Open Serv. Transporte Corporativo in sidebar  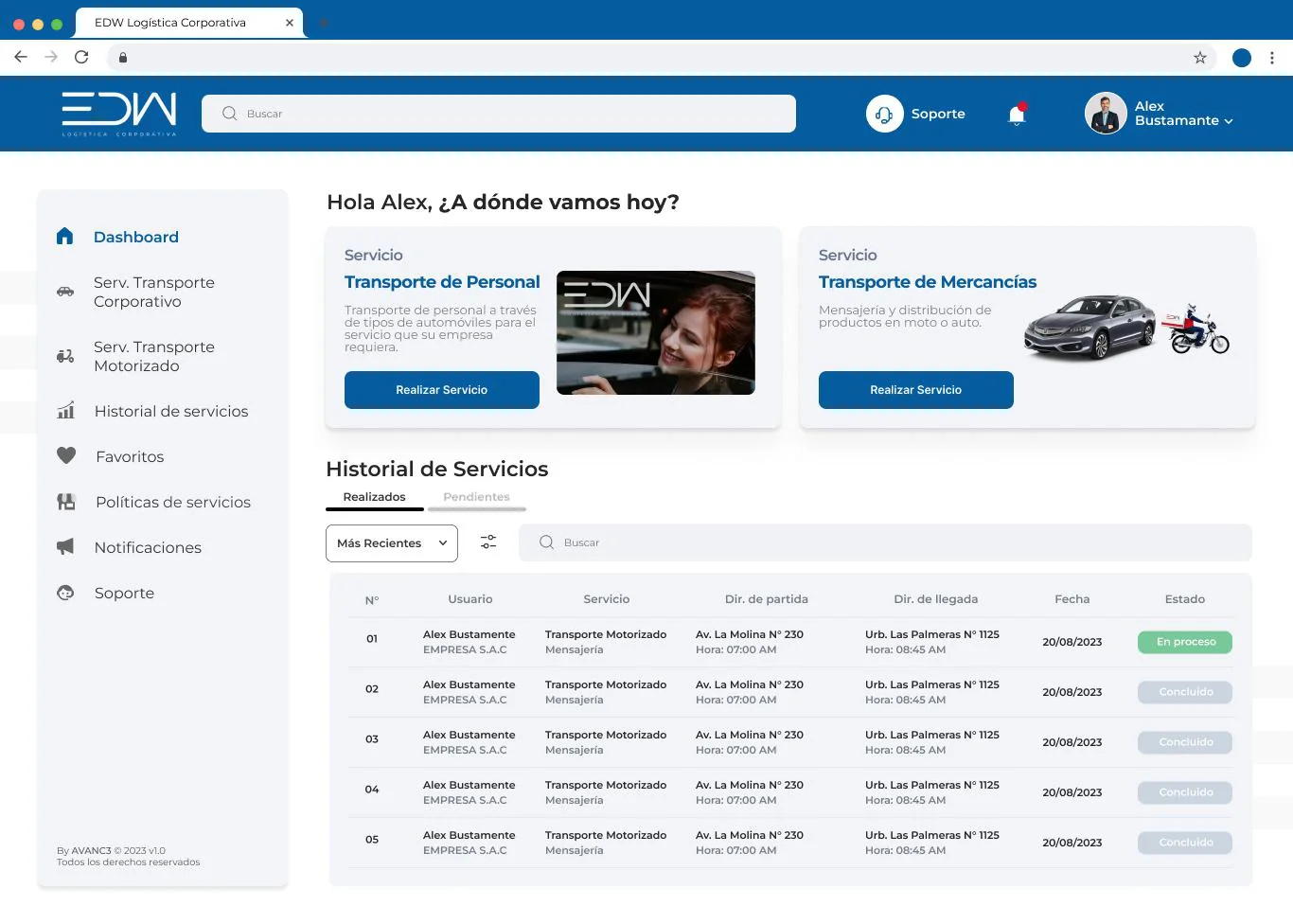154,292
